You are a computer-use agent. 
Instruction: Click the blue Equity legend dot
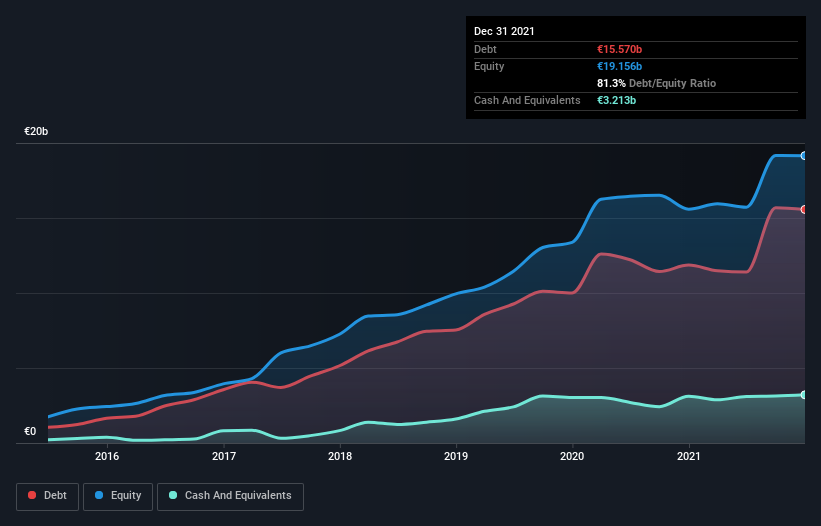click(x=99, y=495)
